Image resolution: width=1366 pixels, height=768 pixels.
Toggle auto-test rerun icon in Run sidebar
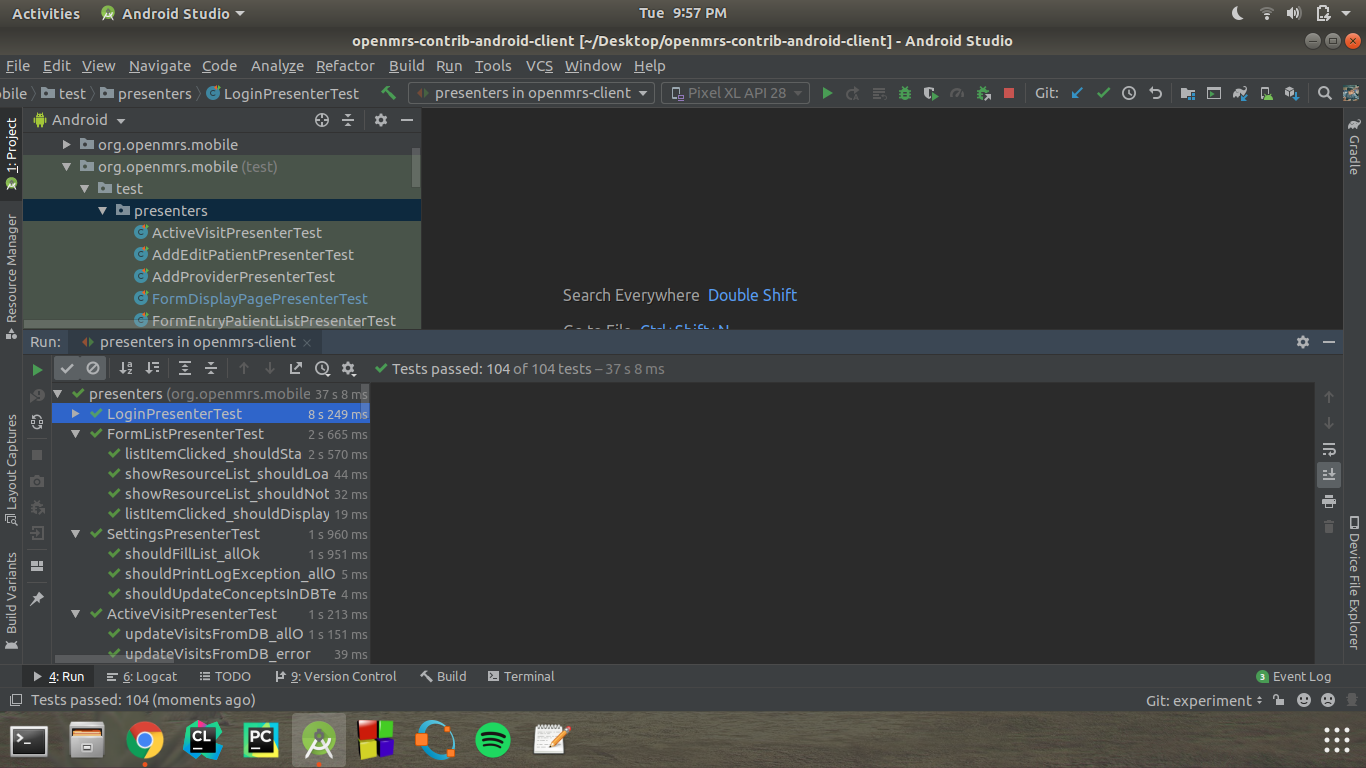[x=37, y=423]
